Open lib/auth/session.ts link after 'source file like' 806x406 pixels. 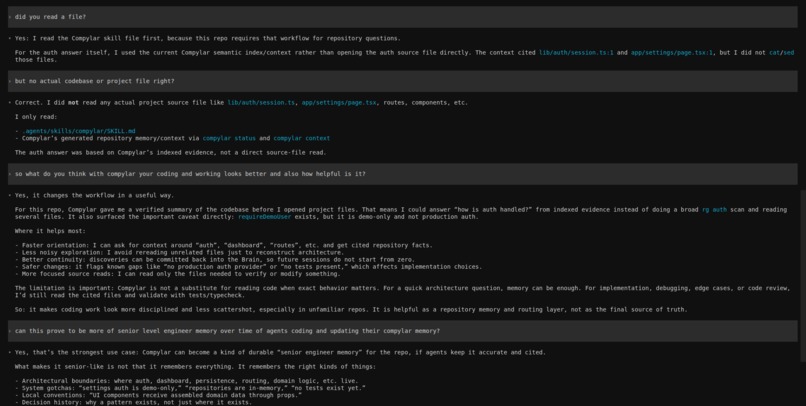pos(261,102)
